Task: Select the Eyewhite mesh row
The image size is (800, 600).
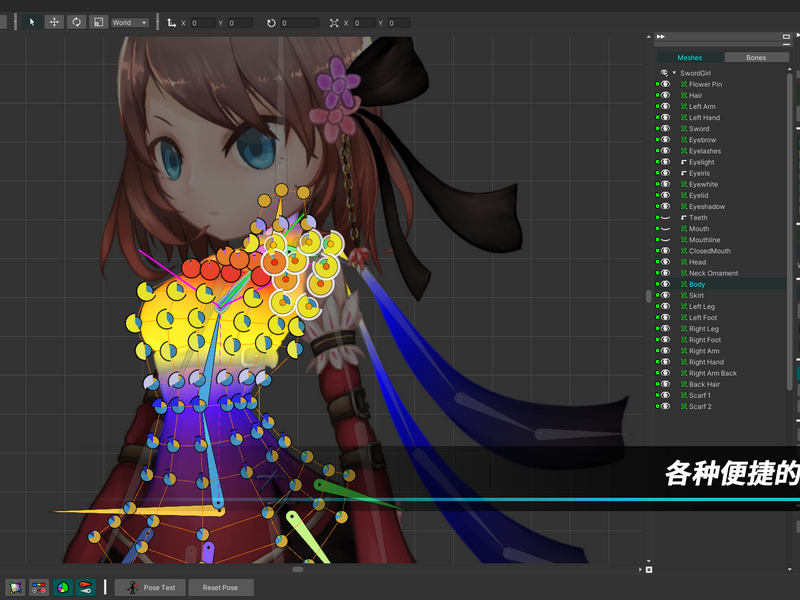Action: click(x=721, y=184)
